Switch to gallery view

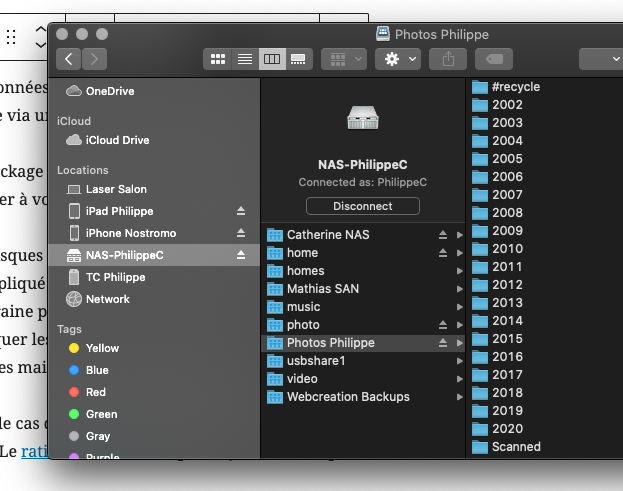(298, 59)
